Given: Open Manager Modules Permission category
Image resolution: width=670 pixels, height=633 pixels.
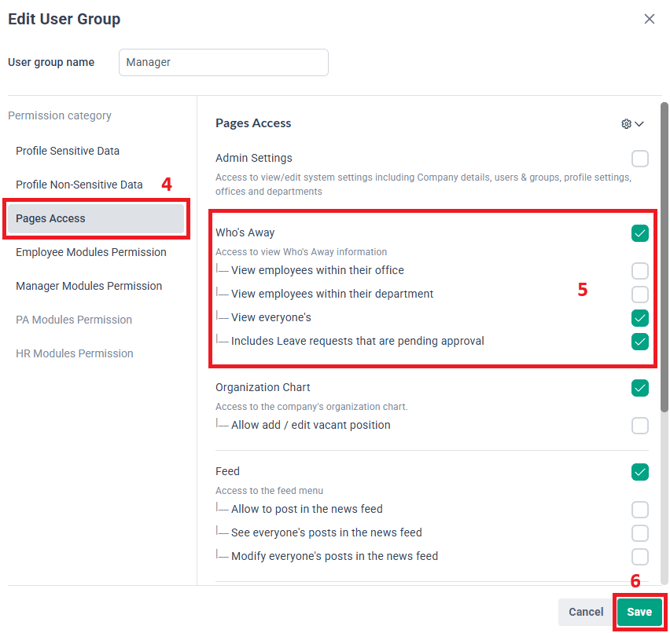Looking at the screenshot, I should (x=88, y=287).
